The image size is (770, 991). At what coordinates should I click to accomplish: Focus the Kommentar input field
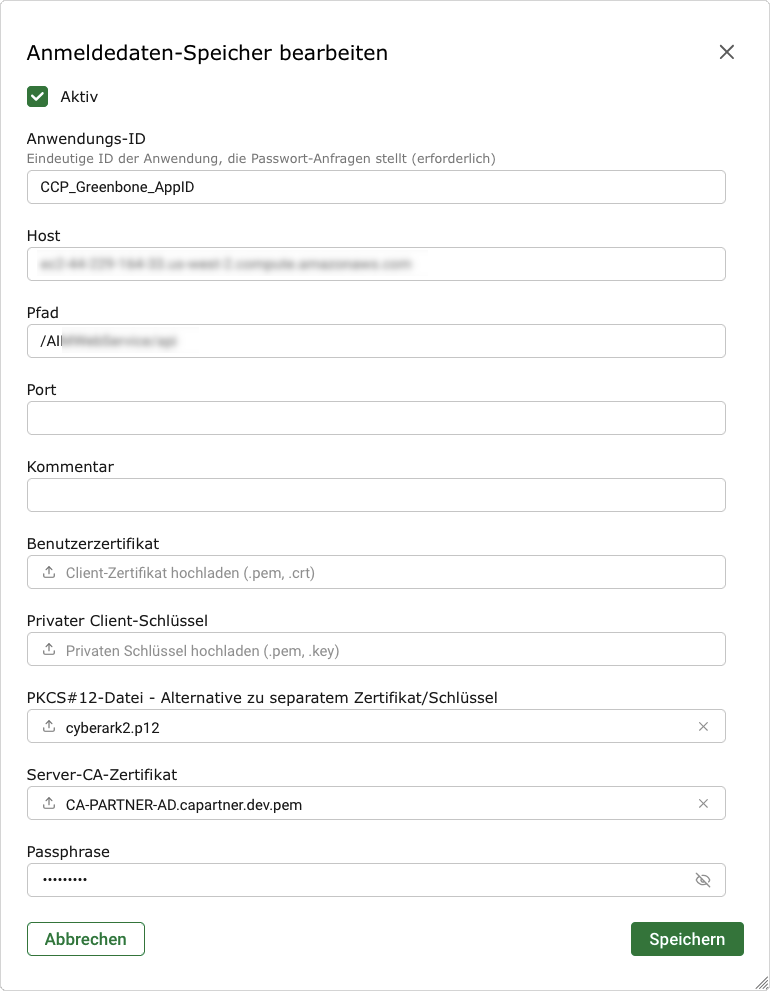[376, 495]
